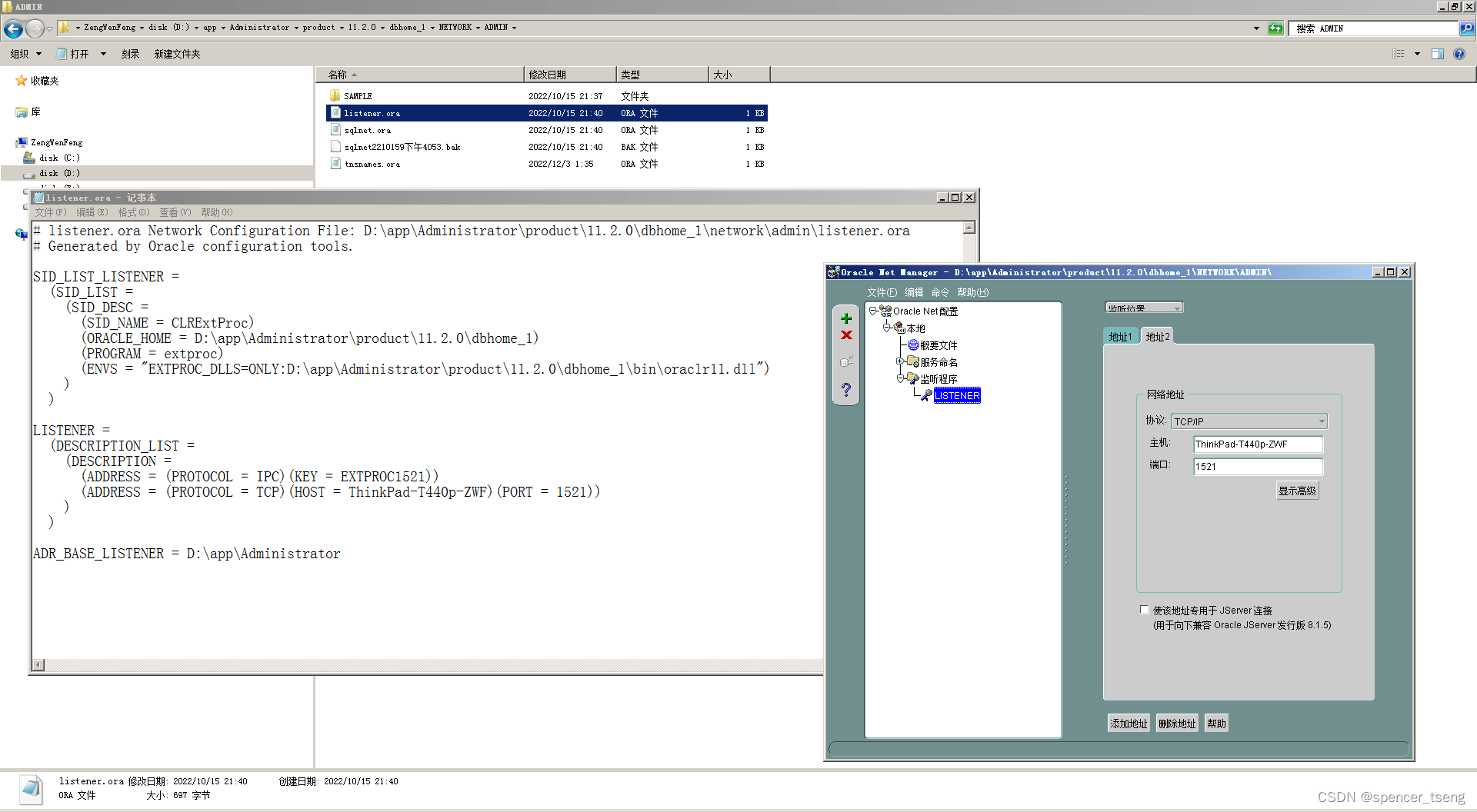Image resolution: width=1477 pixels, height=812 pixels.
Task: Select disk (C:) in navigation pane
Action: (x=59, y=158)
